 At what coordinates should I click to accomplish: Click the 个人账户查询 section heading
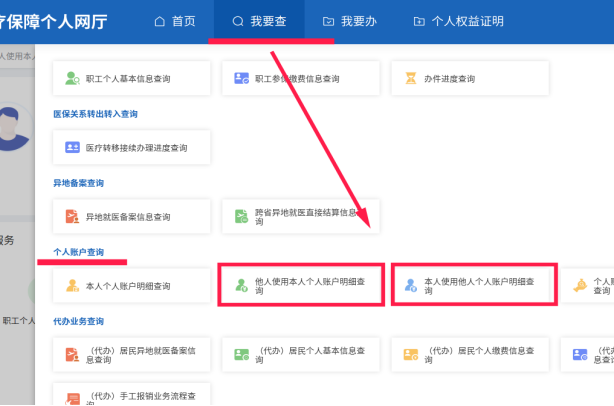click(x=78, y=252)
